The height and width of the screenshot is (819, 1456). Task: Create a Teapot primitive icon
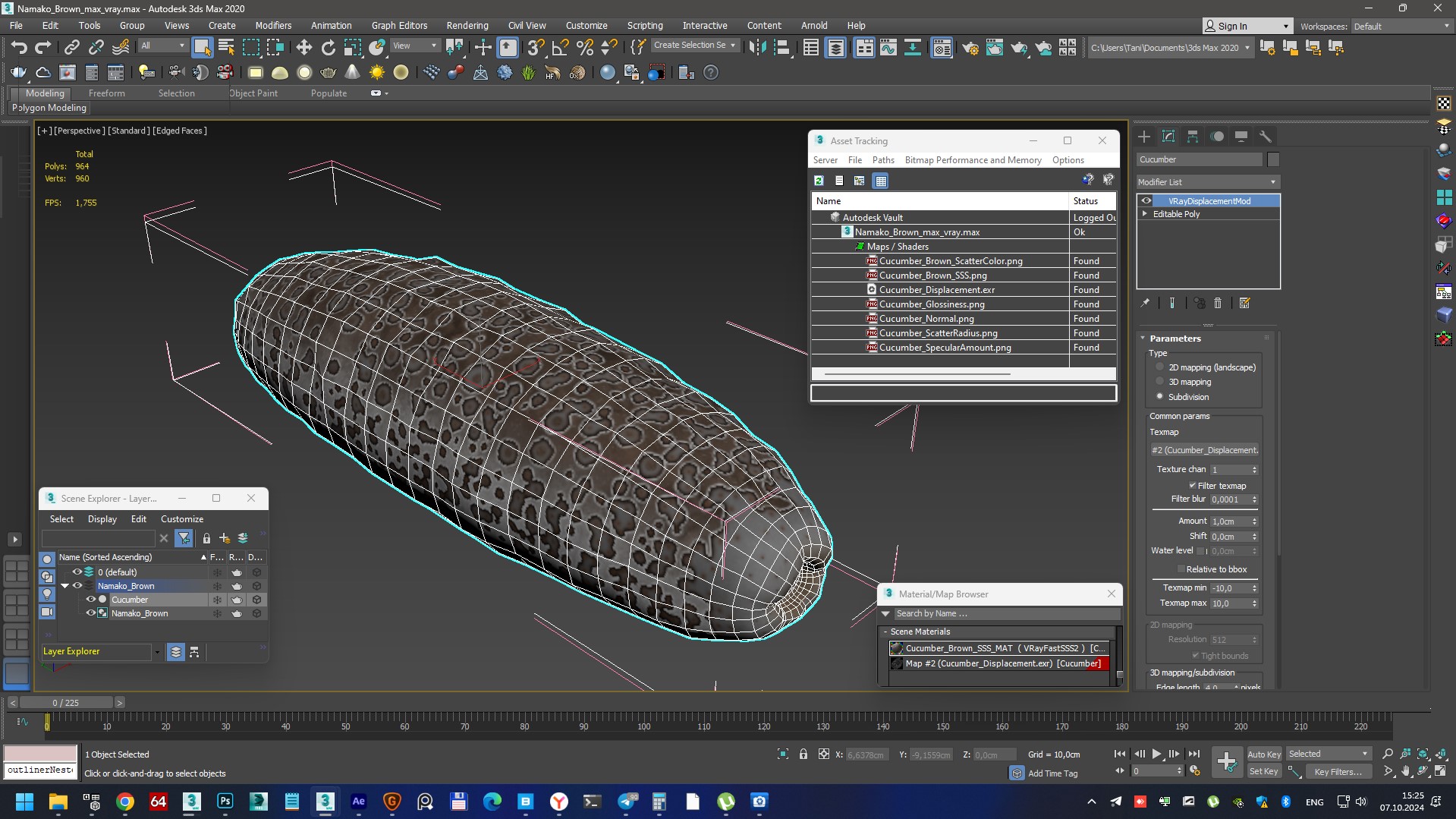[x=329, y=73]
